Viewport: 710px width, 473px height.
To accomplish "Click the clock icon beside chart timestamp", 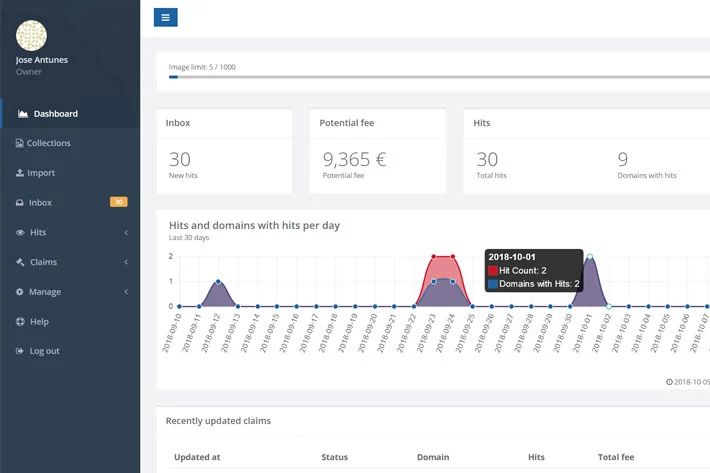I will pyautogui.click(x=669, y=382).
